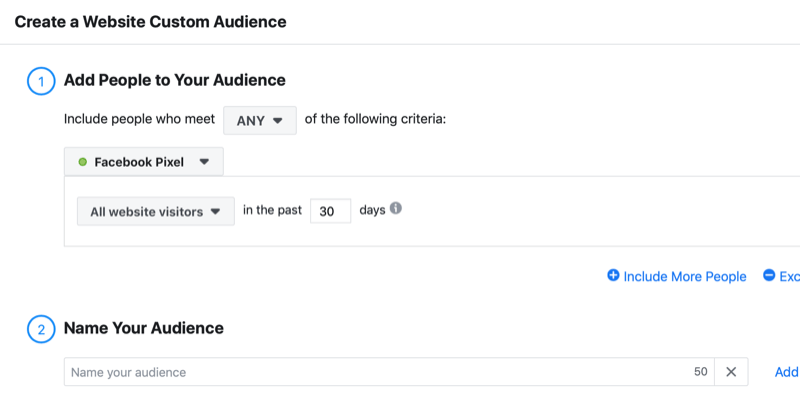The width and height of the screenshot is (800, 418).
Task: Click the Include More People link
Action: coord(684,276)
